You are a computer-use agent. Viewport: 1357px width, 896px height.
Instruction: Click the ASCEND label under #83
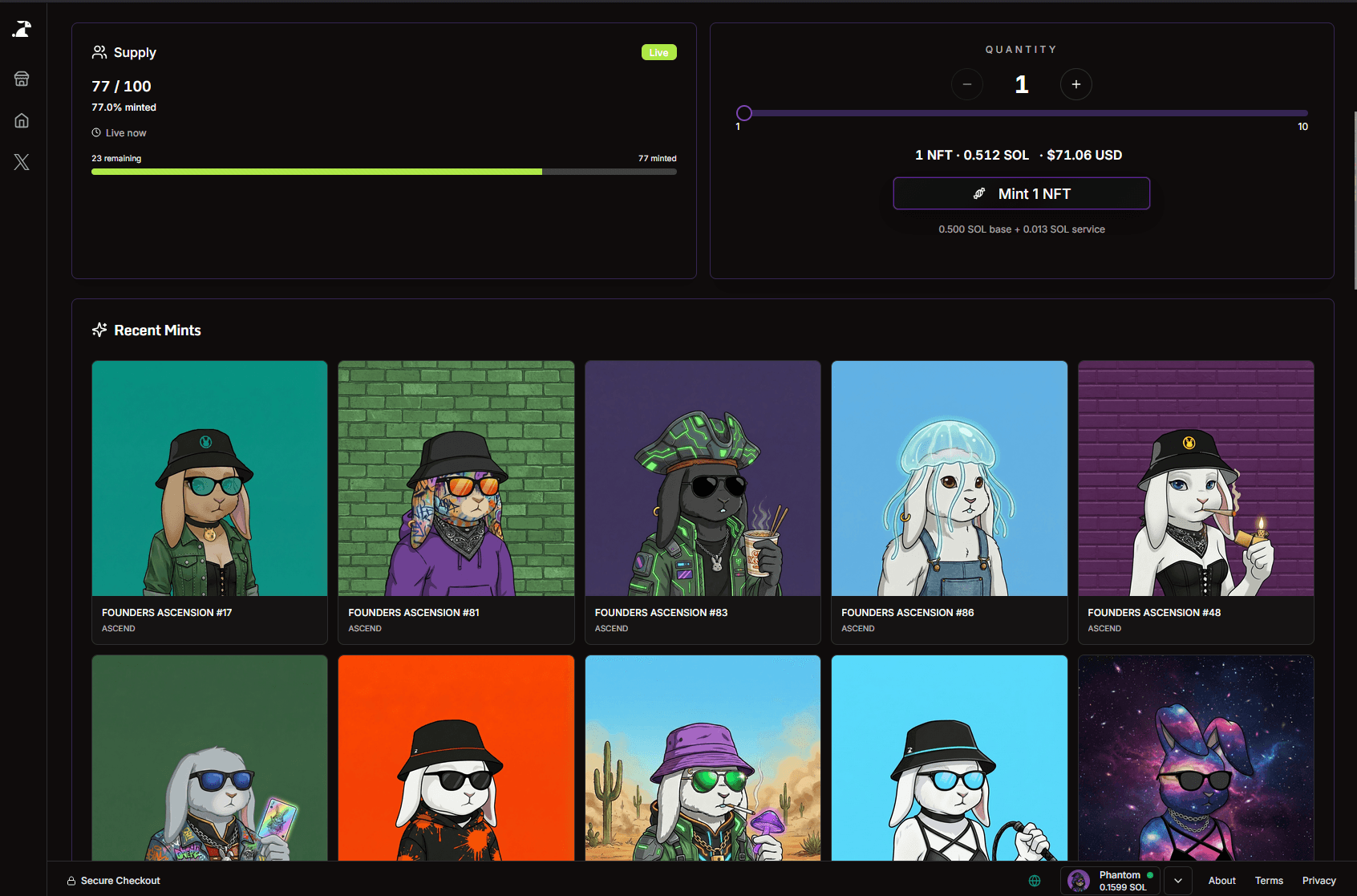pyautogui.click(x=611, y=628)
